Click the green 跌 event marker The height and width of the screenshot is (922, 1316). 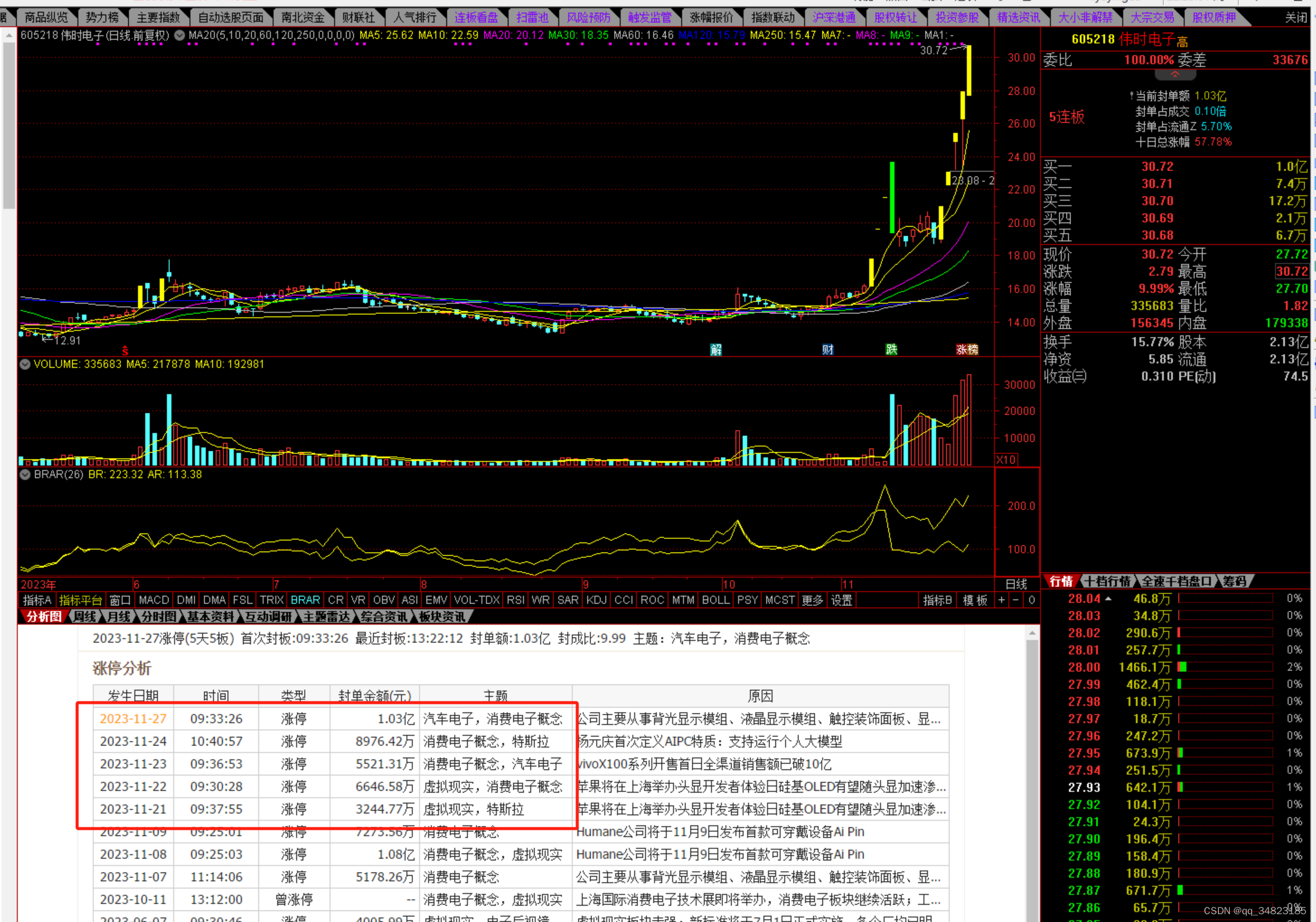point(891,350)
